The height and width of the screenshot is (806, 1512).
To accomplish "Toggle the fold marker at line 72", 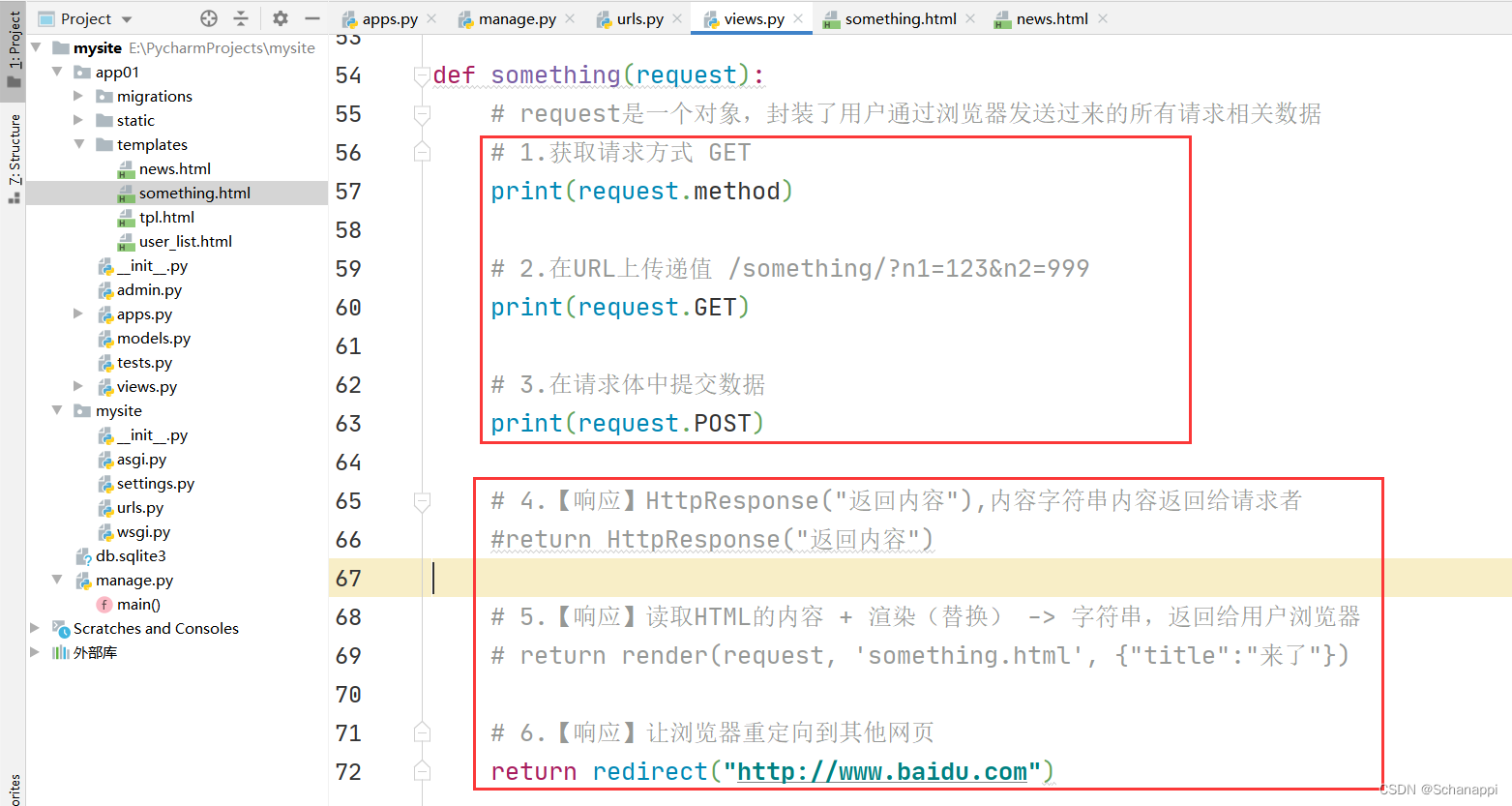I will 422,771.
